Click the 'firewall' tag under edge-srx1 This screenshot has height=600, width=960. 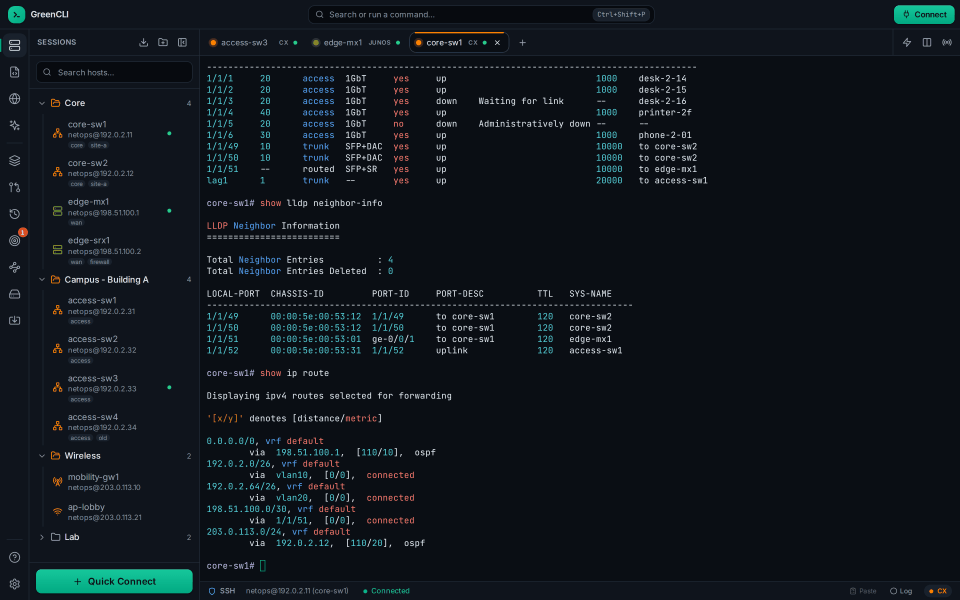[99, 262]
